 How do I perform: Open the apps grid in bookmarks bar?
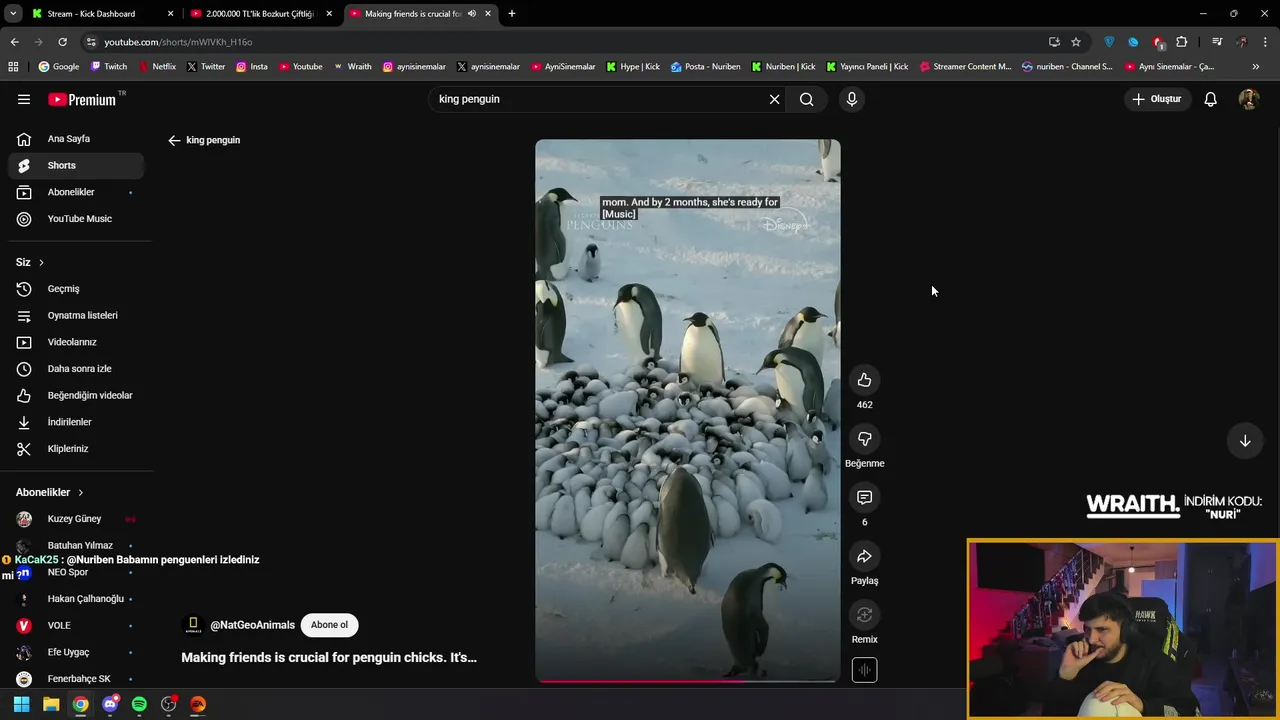[x=13, y=67]
